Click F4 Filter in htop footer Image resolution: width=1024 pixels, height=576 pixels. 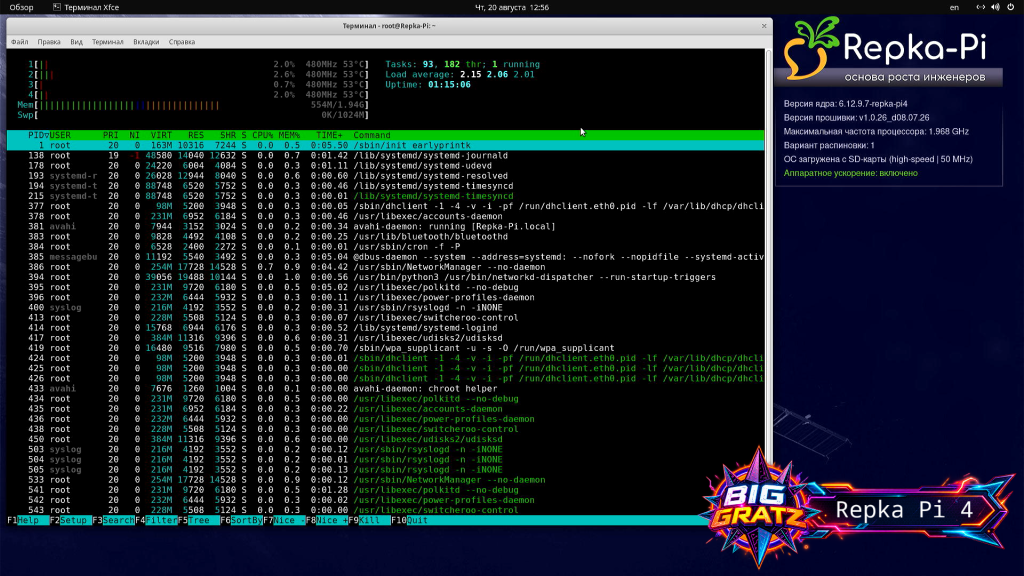click(156, 520)
